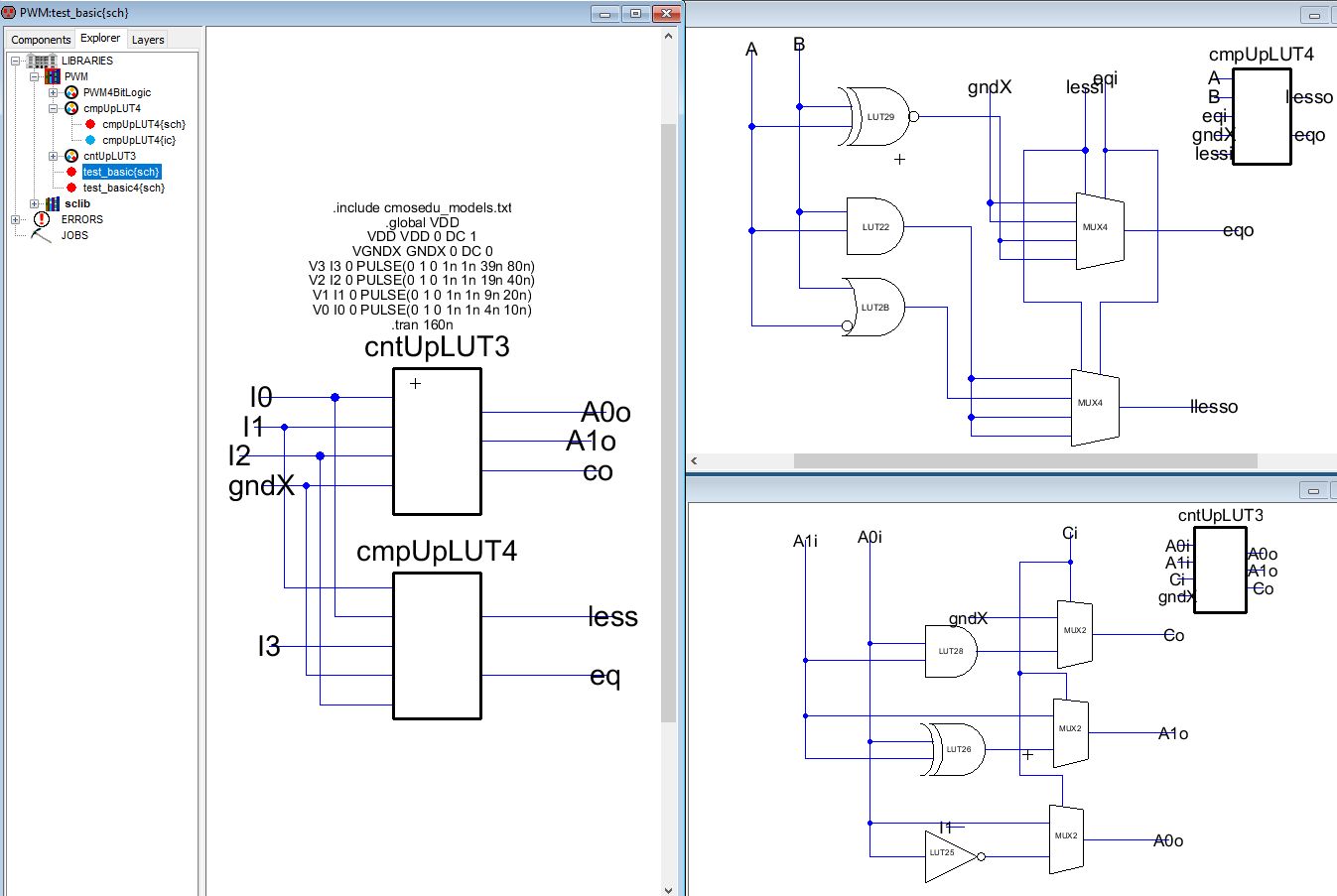1337x896 pixels.
Task: Click the JOBS pickaxe icon
Action: coord(41,235)
